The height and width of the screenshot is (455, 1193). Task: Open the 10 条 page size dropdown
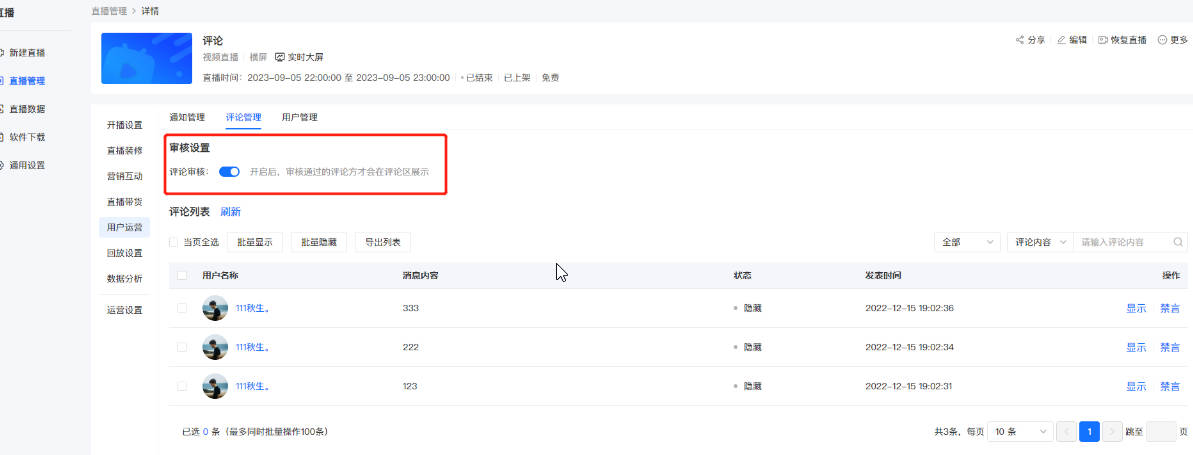click(1020, 431)
